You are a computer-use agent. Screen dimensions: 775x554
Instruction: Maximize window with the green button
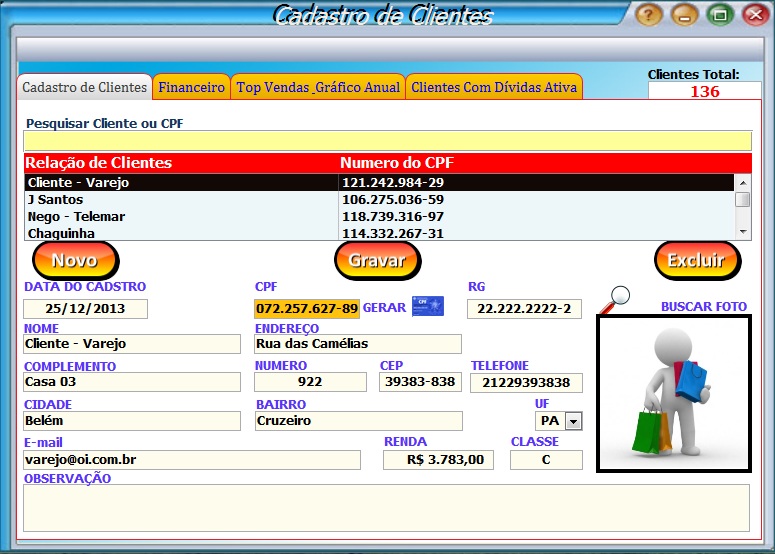point(721,14)
